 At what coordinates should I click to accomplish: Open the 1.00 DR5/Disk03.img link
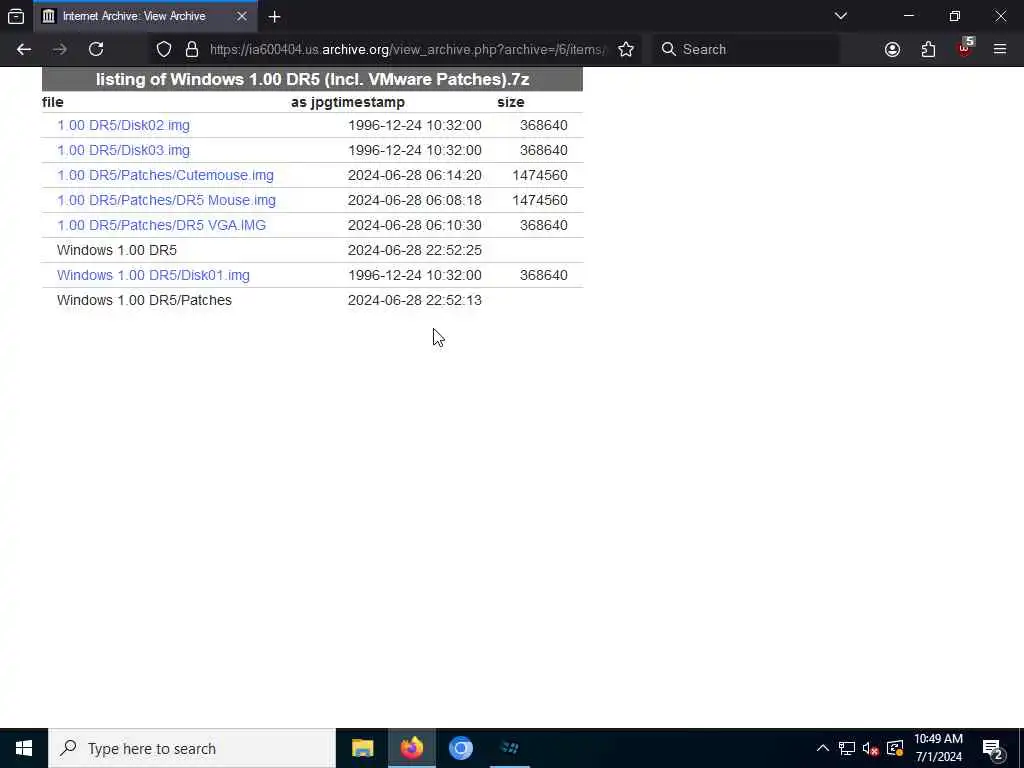(123, 150)
